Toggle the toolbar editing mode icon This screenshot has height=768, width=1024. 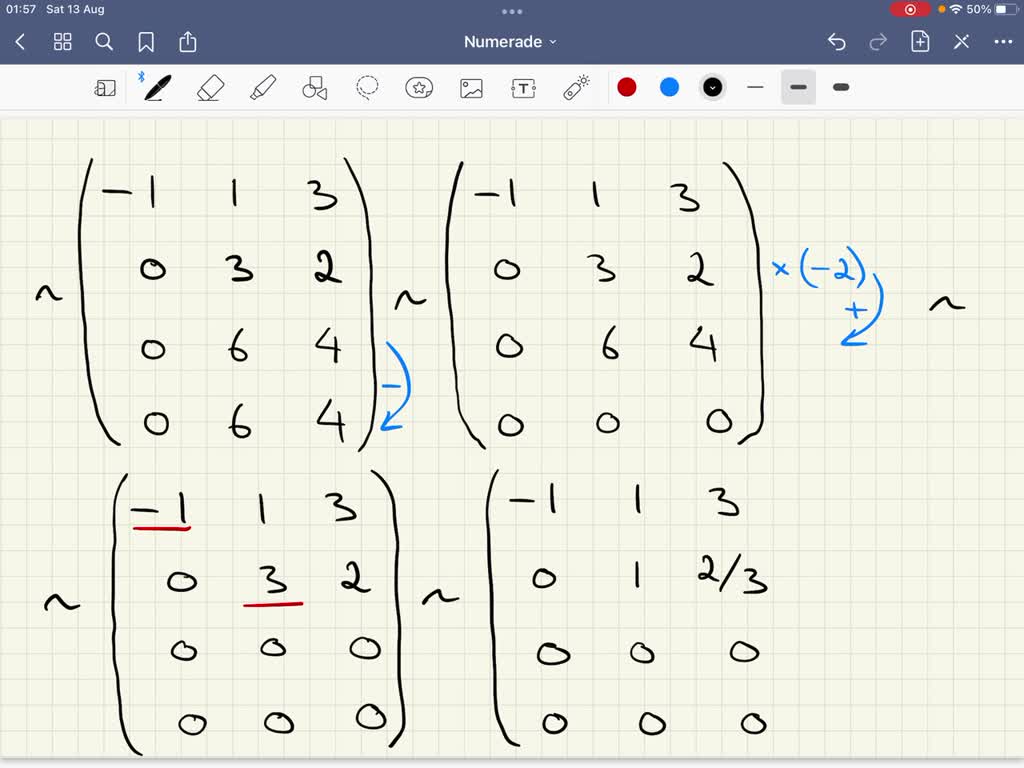pyautogui.click(x=961, y=42)
